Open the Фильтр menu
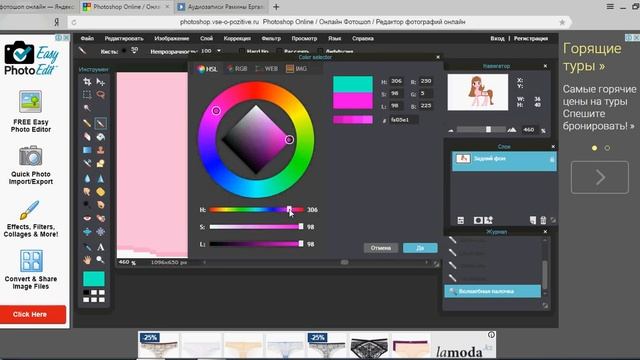The width and height of the screenshot is (640, 360). (x=271, y=38)
